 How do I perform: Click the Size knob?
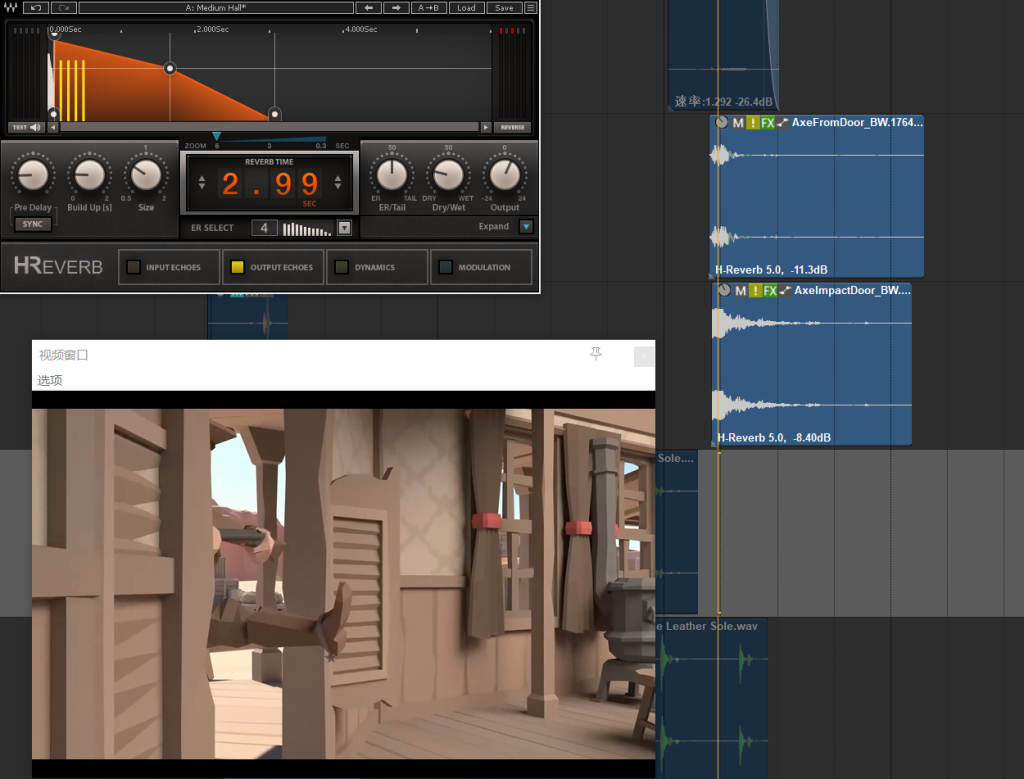coord(146,175)
